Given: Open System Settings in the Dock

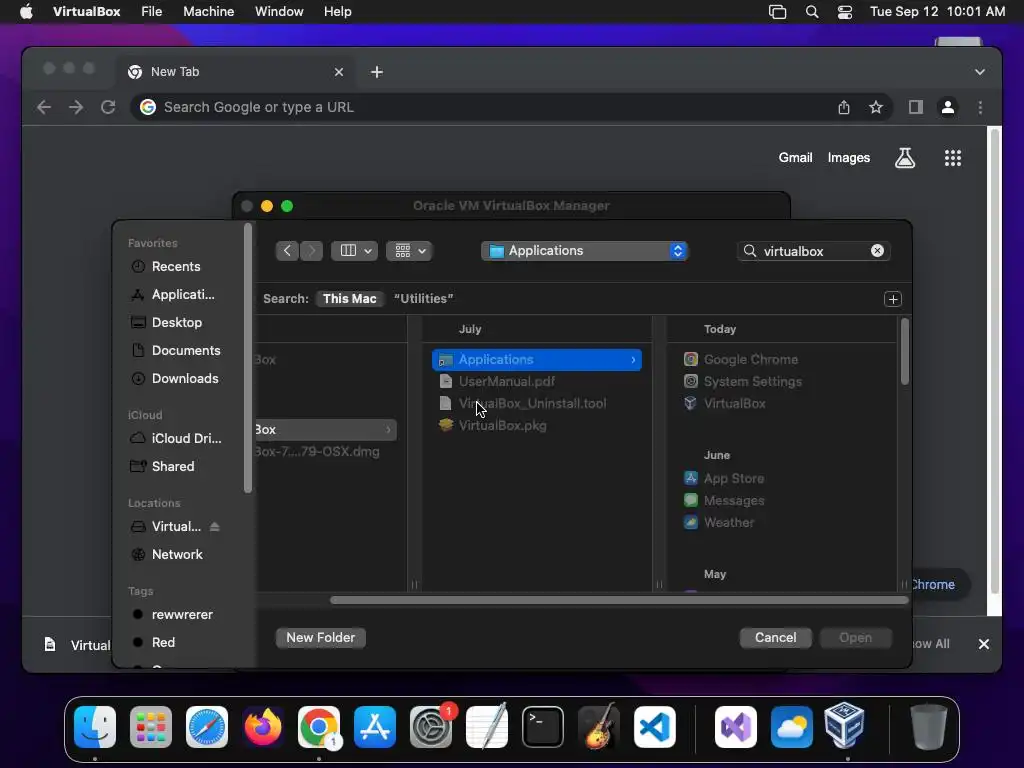Looking at the screenshot, I should (431, 726).
